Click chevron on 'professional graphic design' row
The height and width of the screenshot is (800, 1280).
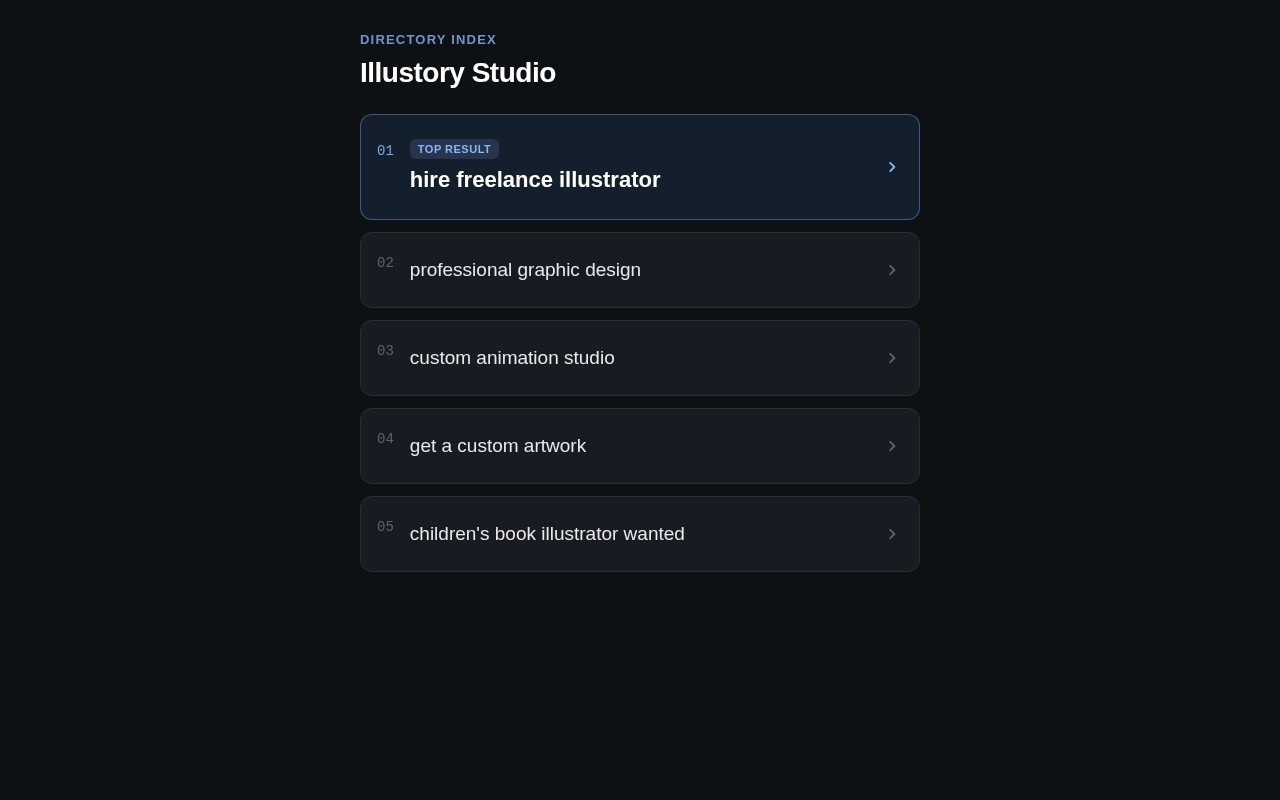(x=892, y=270)
